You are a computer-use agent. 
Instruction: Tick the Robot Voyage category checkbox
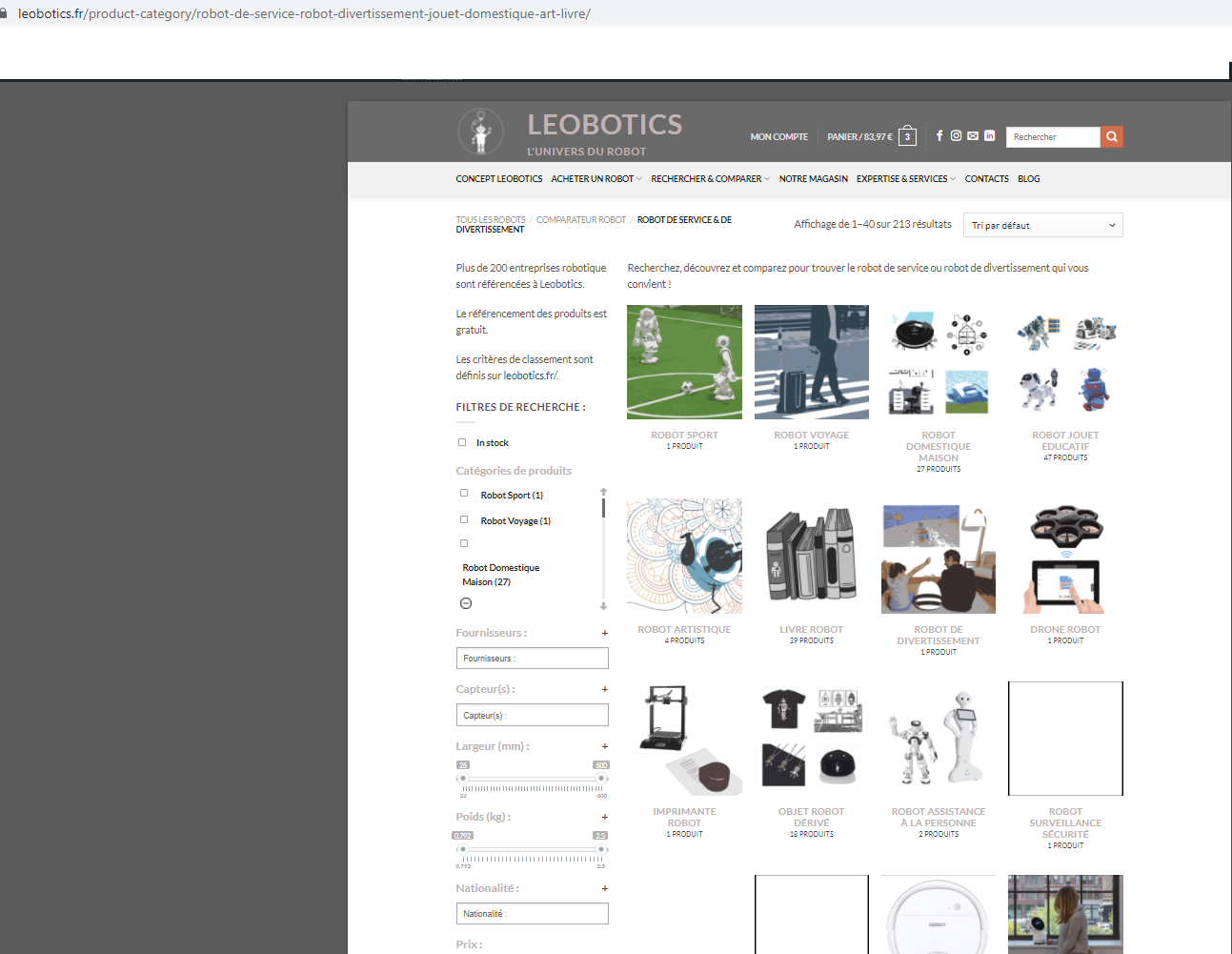[x=464, y=520]
